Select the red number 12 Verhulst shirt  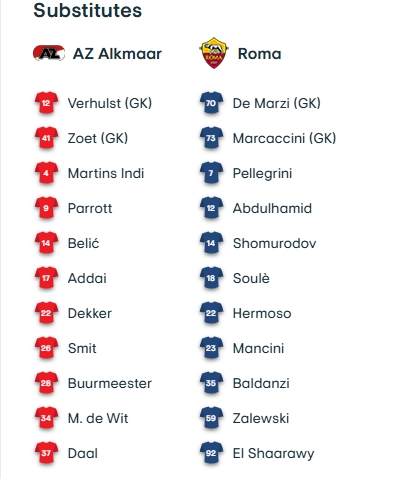[46, 103]
